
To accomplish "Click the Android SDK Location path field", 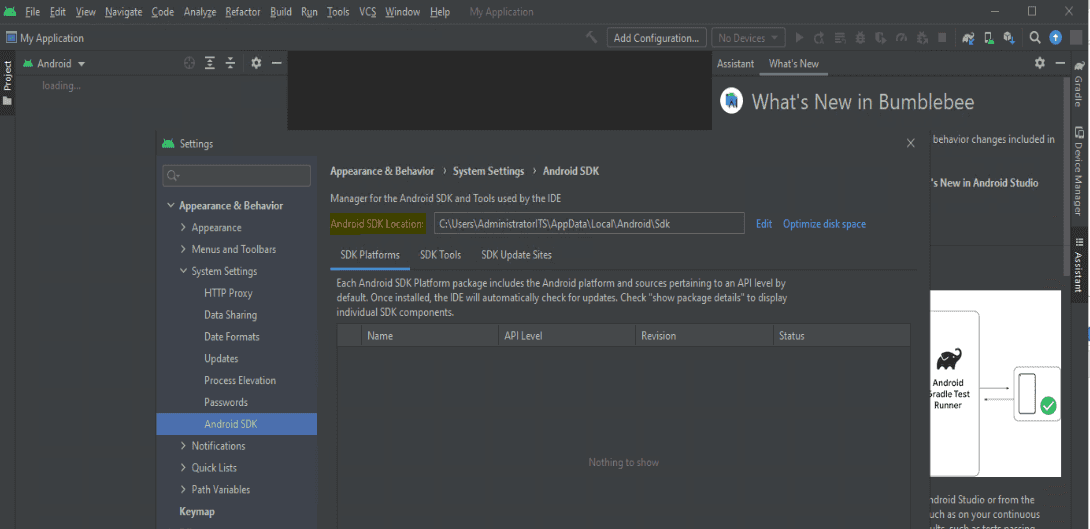I will pyautogui.click(x=589, y=224).
